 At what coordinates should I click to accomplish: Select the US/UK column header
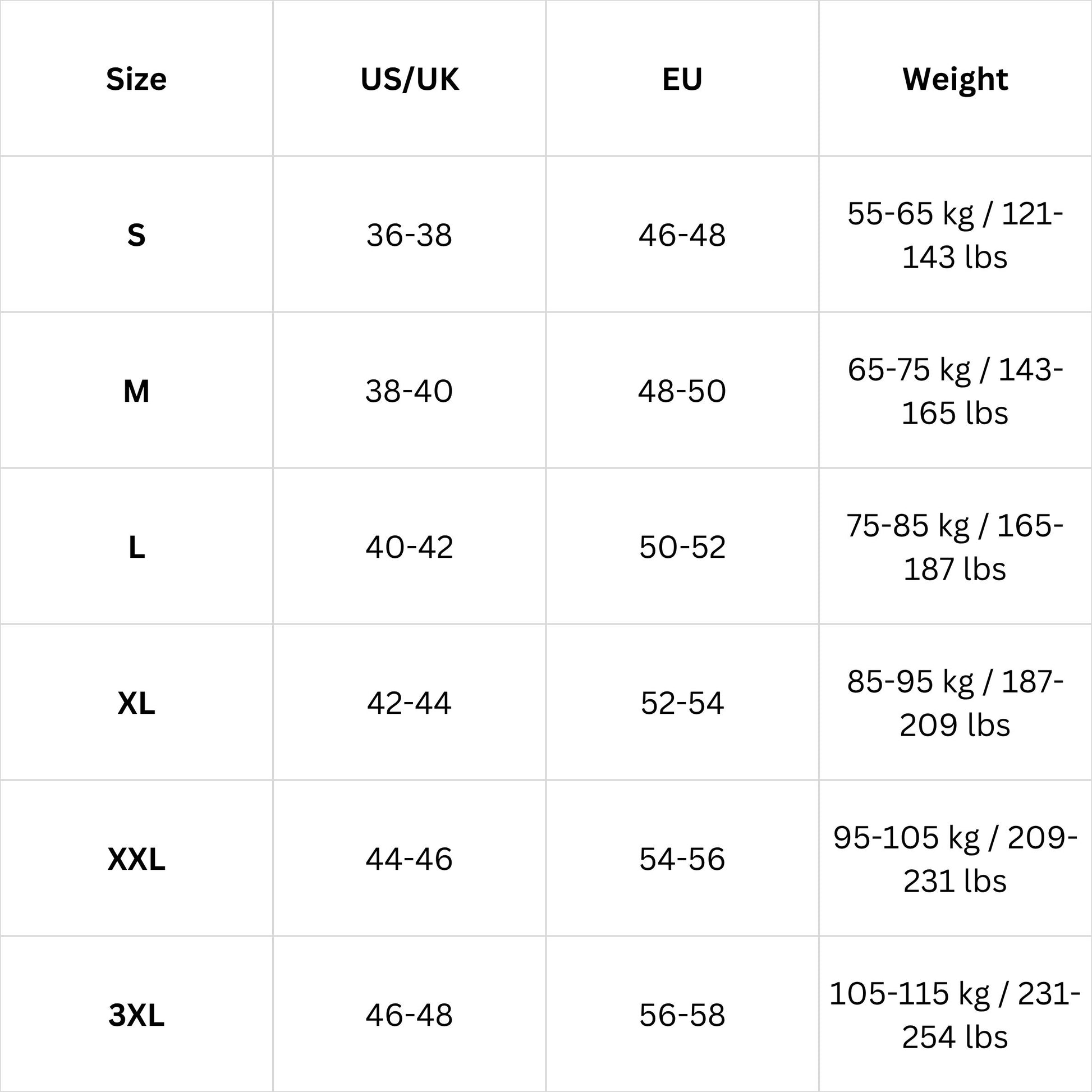[x=409, y=79]
